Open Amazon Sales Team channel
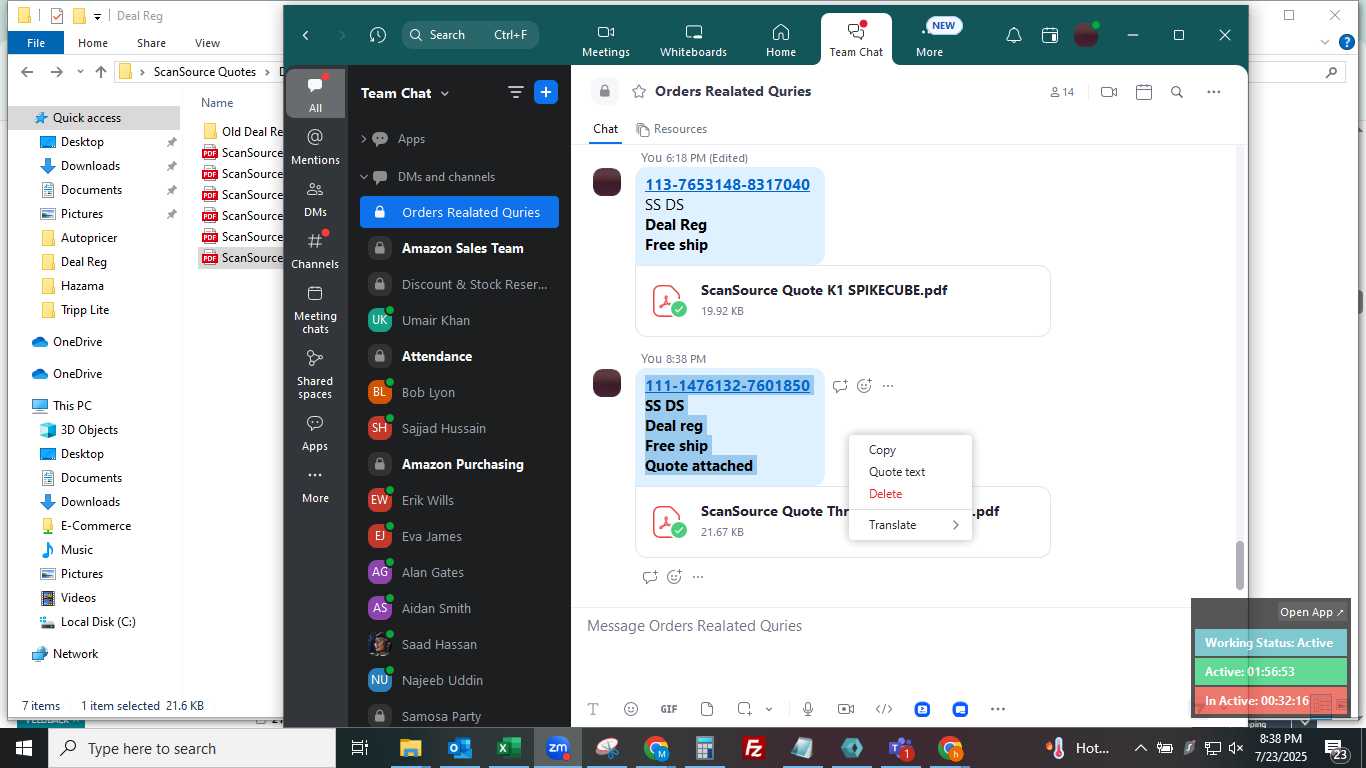Image resolution: width=1366 pixels, height=768 pixels. (459, 248)
